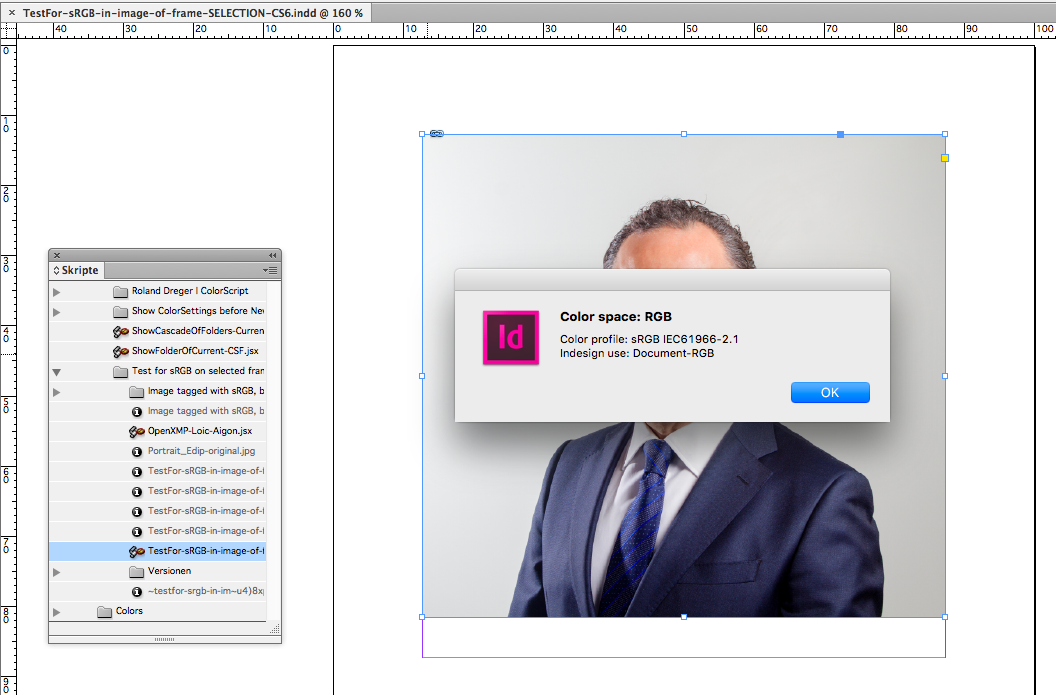Screen dimensions: 1056x695
Task: Click the Versionen folder icon
Action: (137, 572)
